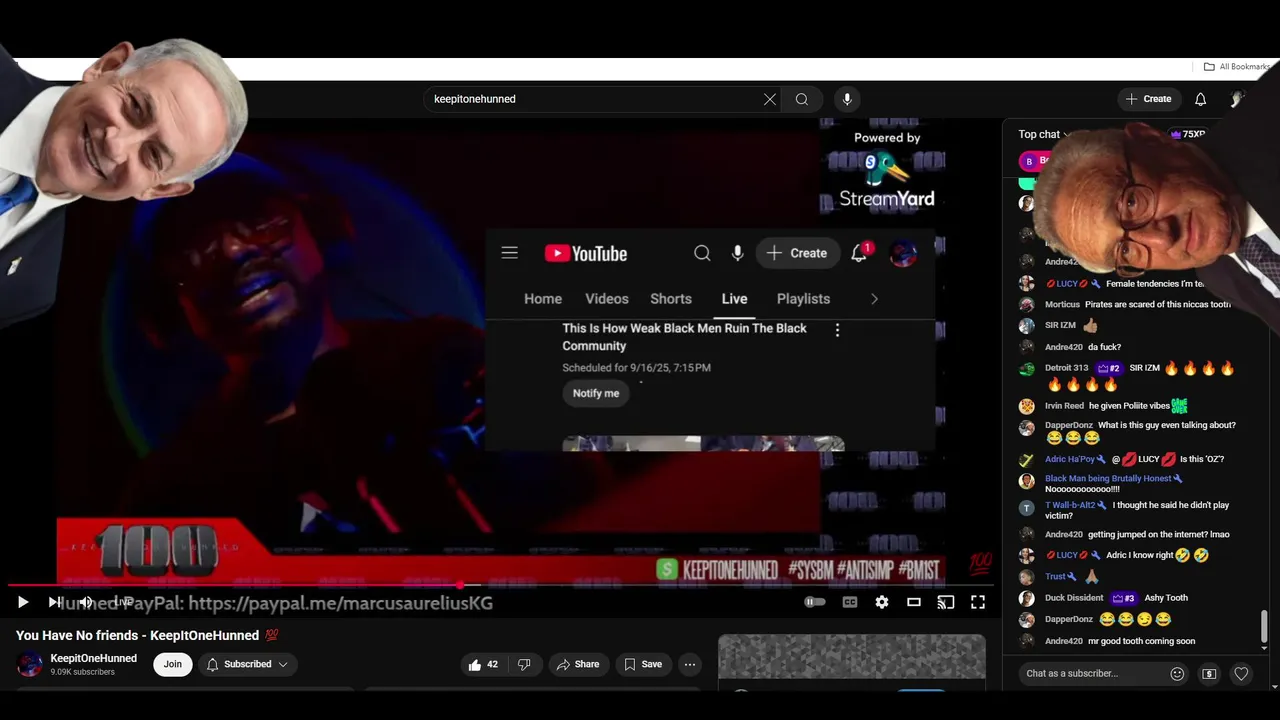This screenshot has height=720, width=1280.
Task: Click the Notify me button
Action: pyautogui.click(x=596, y=393)
